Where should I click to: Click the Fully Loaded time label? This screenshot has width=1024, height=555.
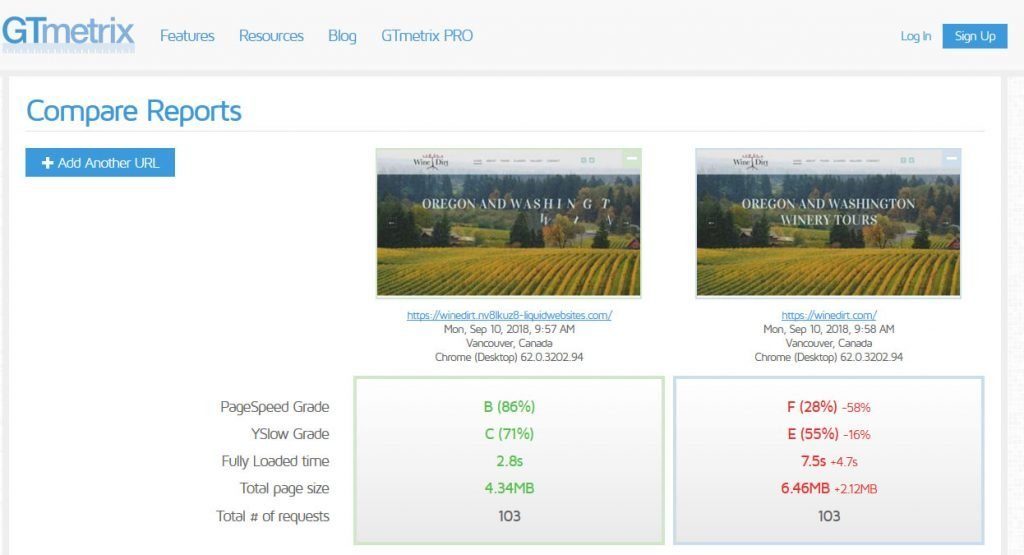tap(275, 461)
